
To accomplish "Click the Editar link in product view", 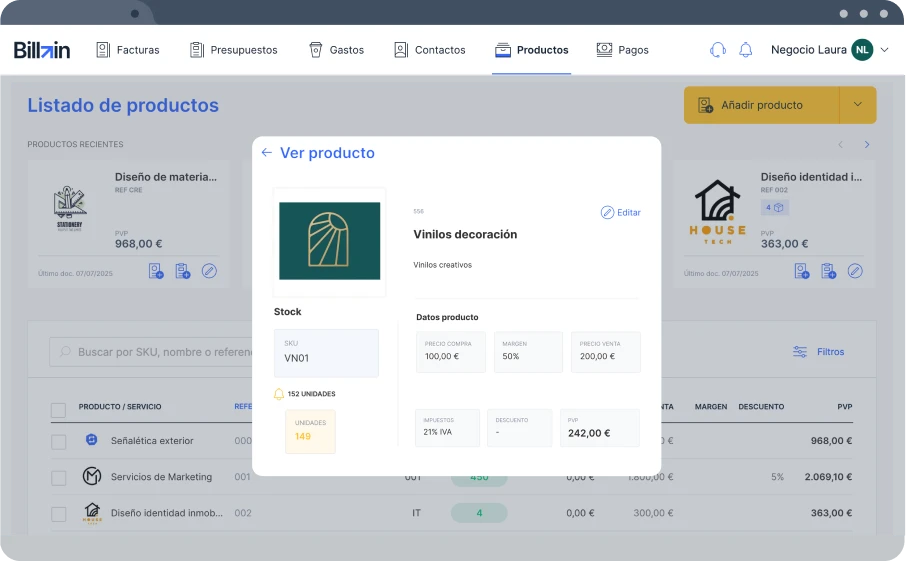I will click(620, 212).
